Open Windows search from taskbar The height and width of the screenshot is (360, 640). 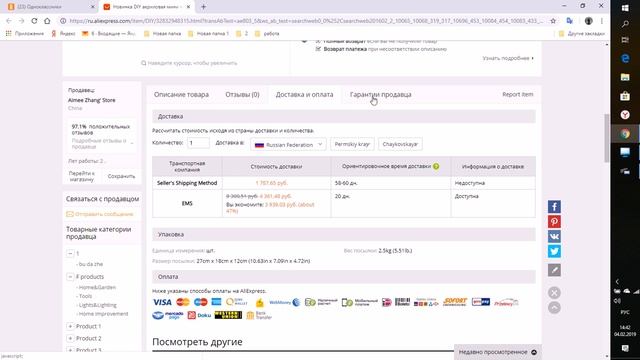point(625,24)
